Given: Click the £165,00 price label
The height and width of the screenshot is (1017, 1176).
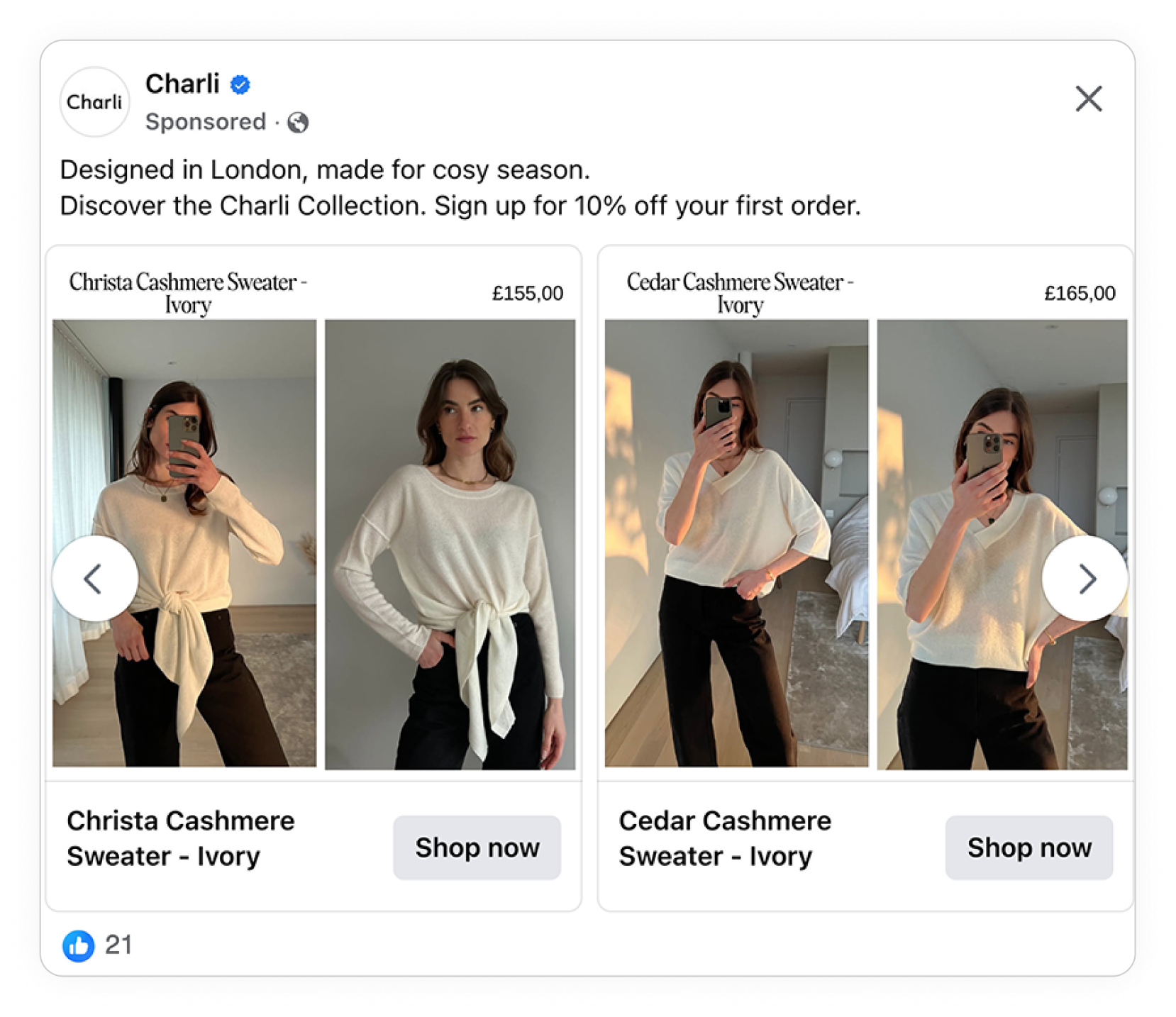Looking at the screenshot, I should 1080,294.
